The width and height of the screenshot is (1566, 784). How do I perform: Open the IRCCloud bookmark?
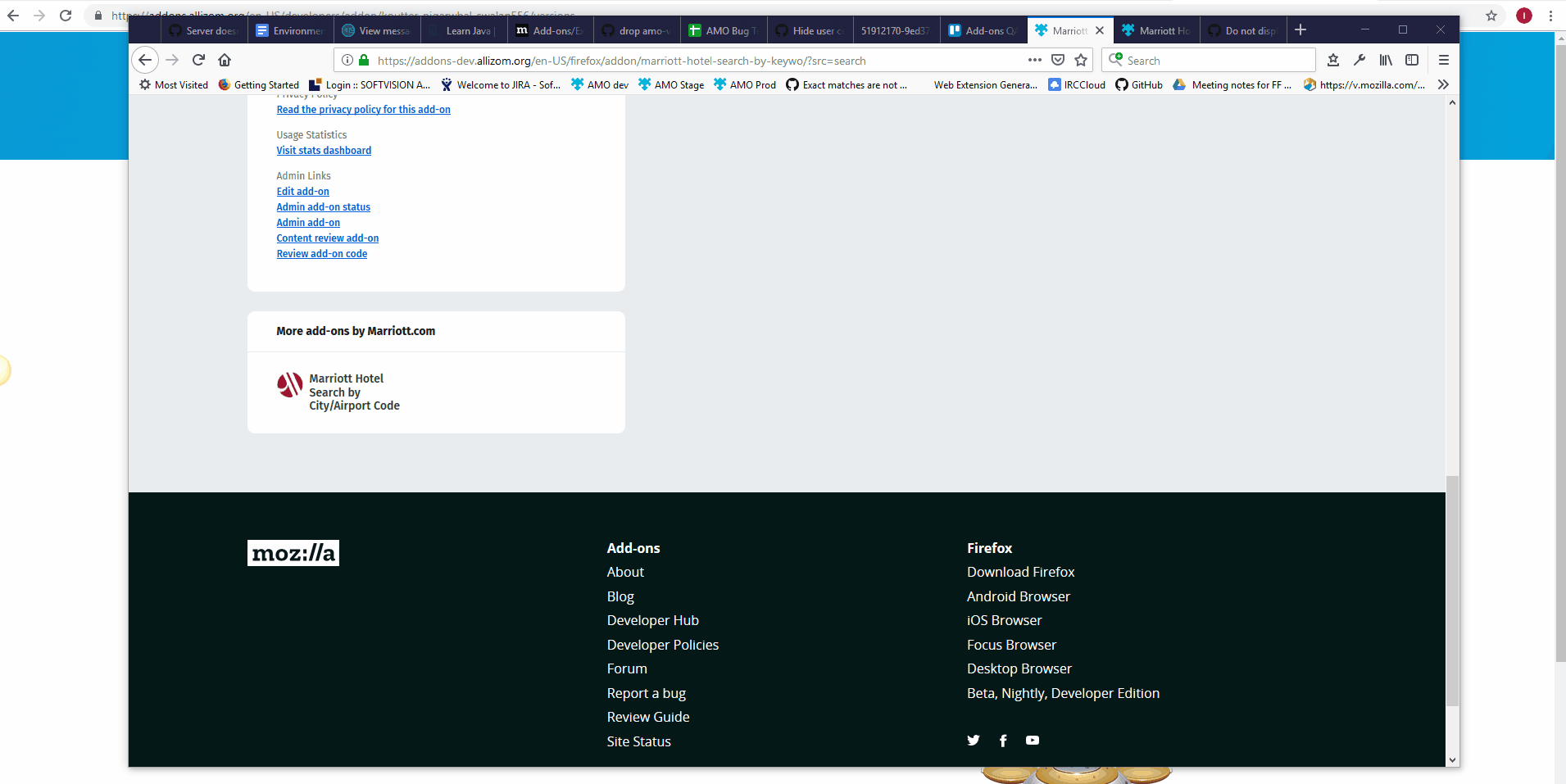click(x=1077, y=84)
